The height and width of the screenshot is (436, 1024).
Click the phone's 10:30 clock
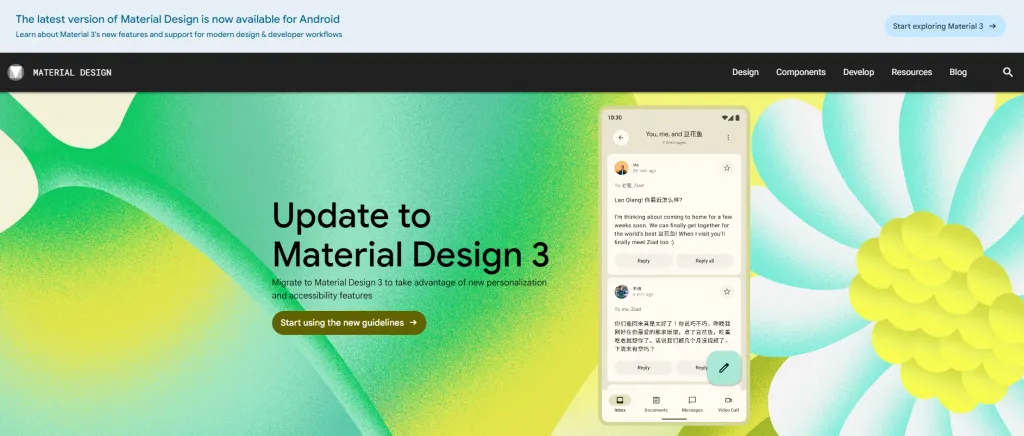pyautogui.click(x=615, y=117)
